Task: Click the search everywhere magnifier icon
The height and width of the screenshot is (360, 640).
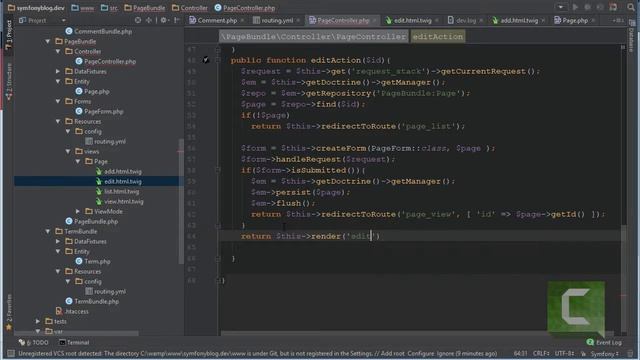Action: click(631, 7)
